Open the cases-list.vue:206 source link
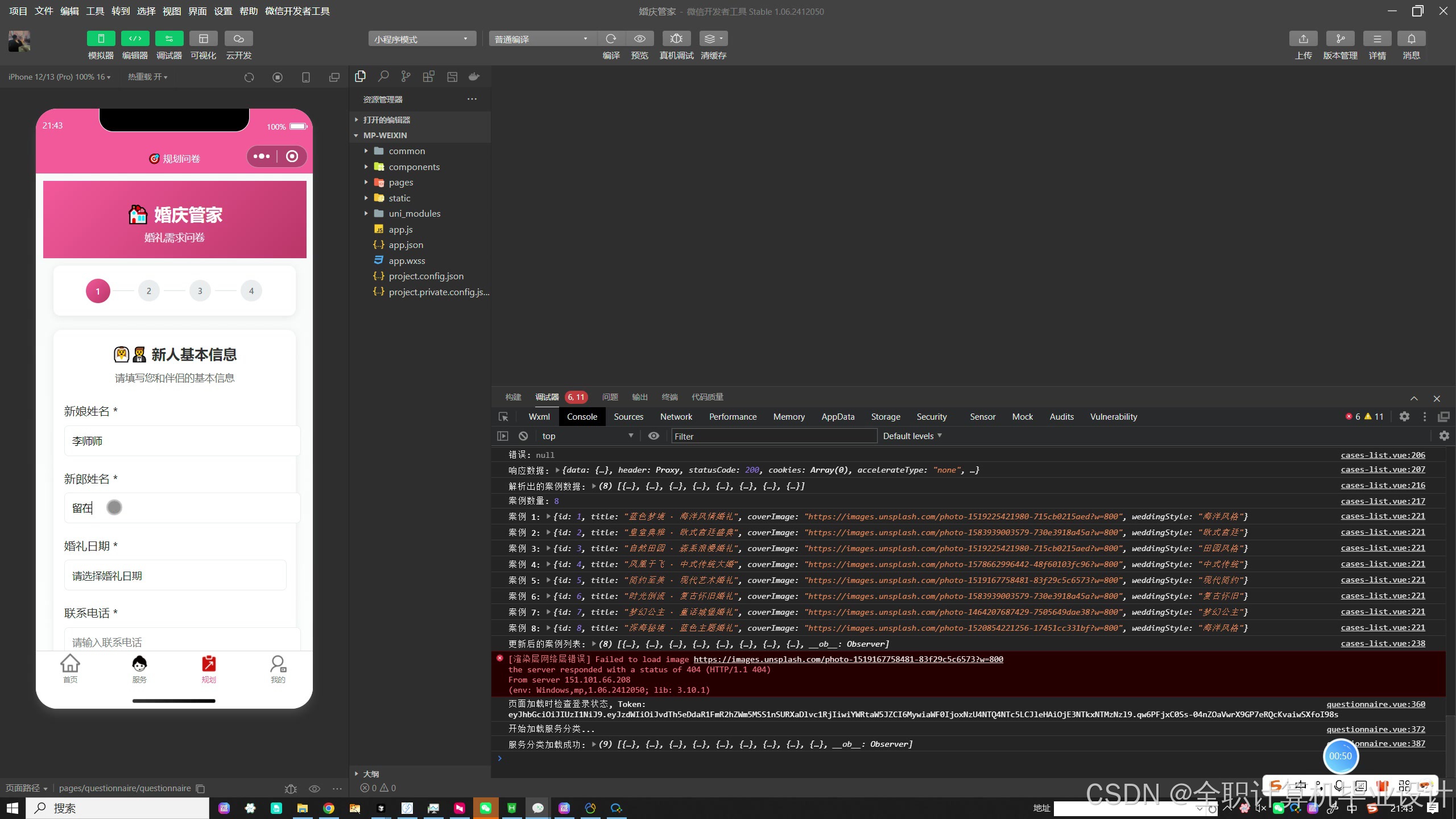Viewport: 1456px width, 819px height. (x=1383, y=455)
